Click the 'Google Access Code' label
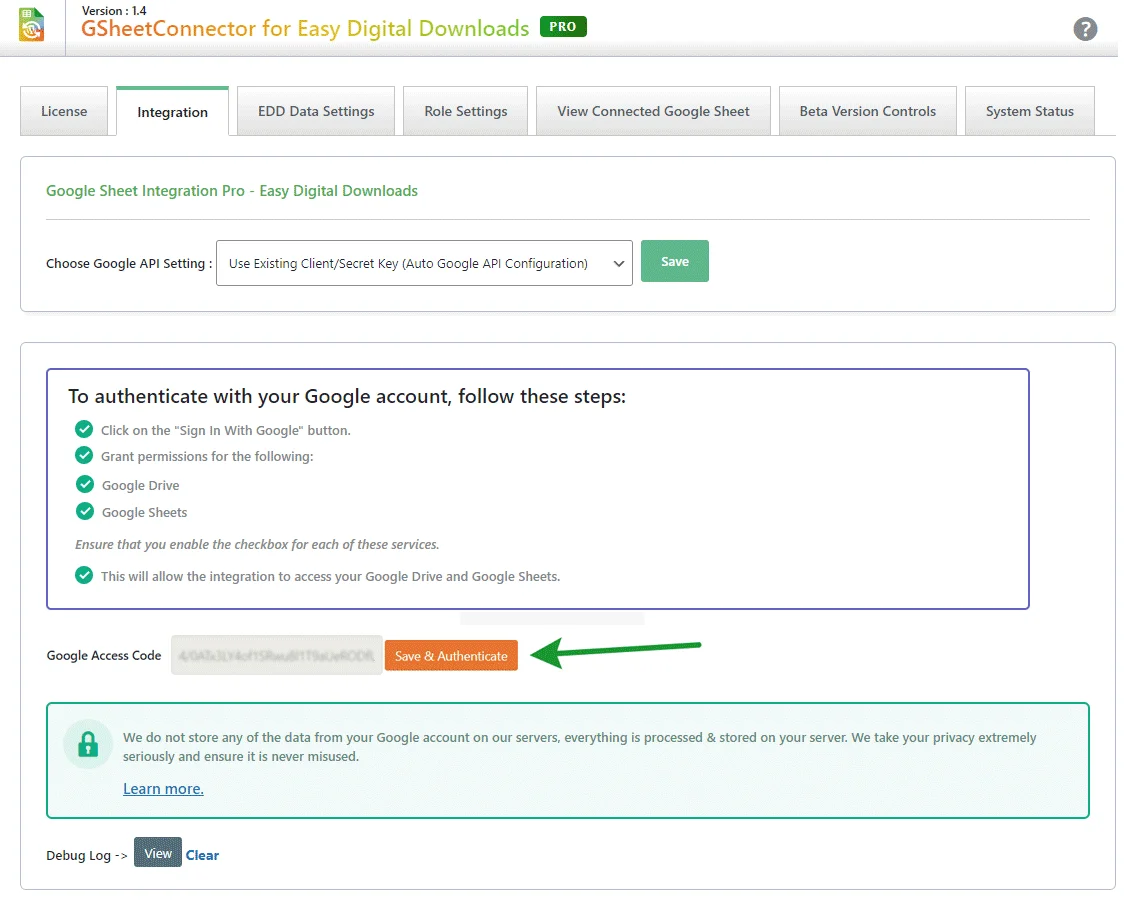Viewport: 1124px width, 902px height. 104,655
